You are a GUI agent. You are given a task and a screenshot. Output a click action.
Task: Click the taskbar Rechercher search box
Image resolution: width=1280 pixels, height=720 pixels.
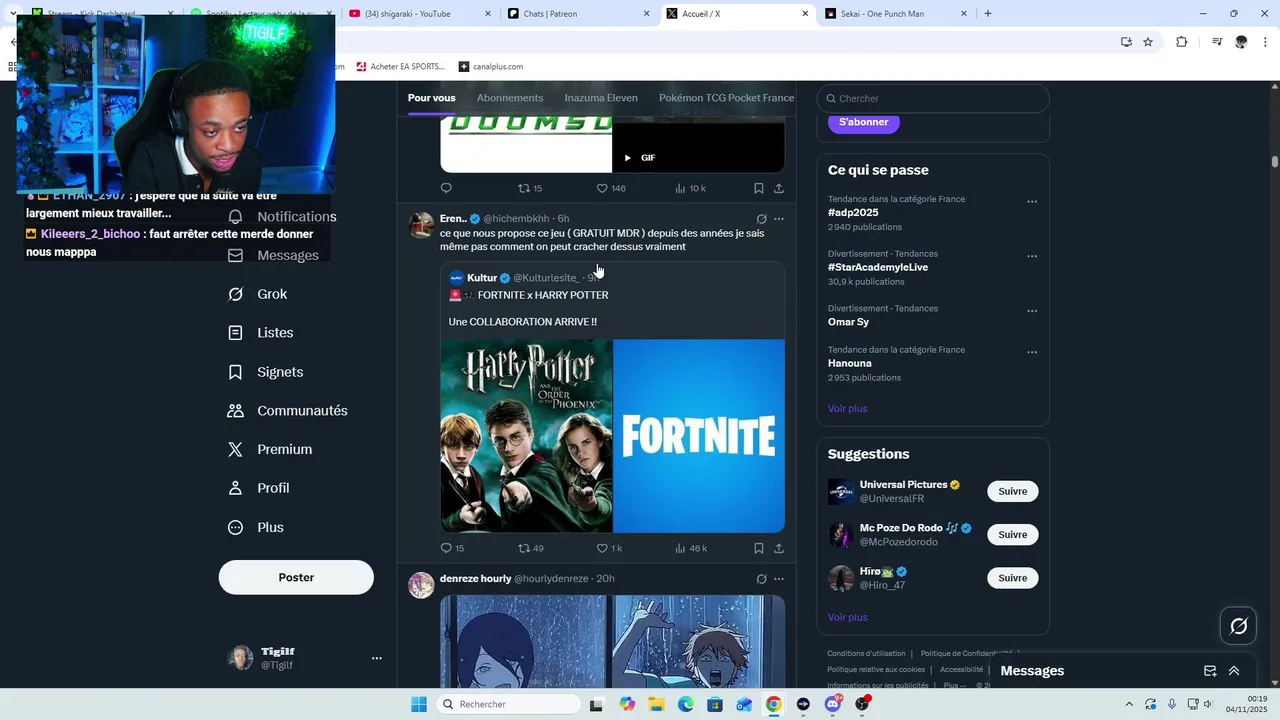tap(508, 704)
